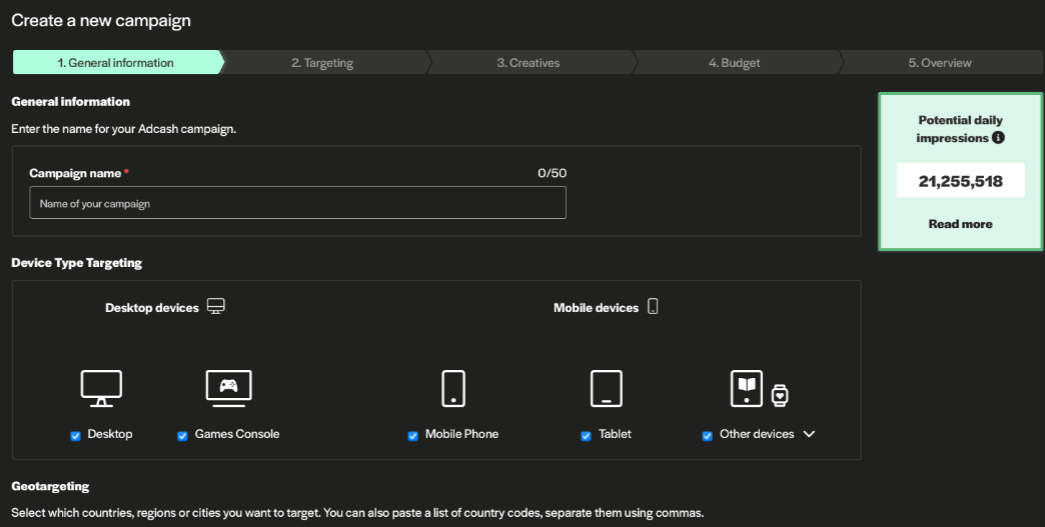Click the Games Console controller icon
Image resolution: width=1045 pixels, height=527 pixels.
click(228, 388)
